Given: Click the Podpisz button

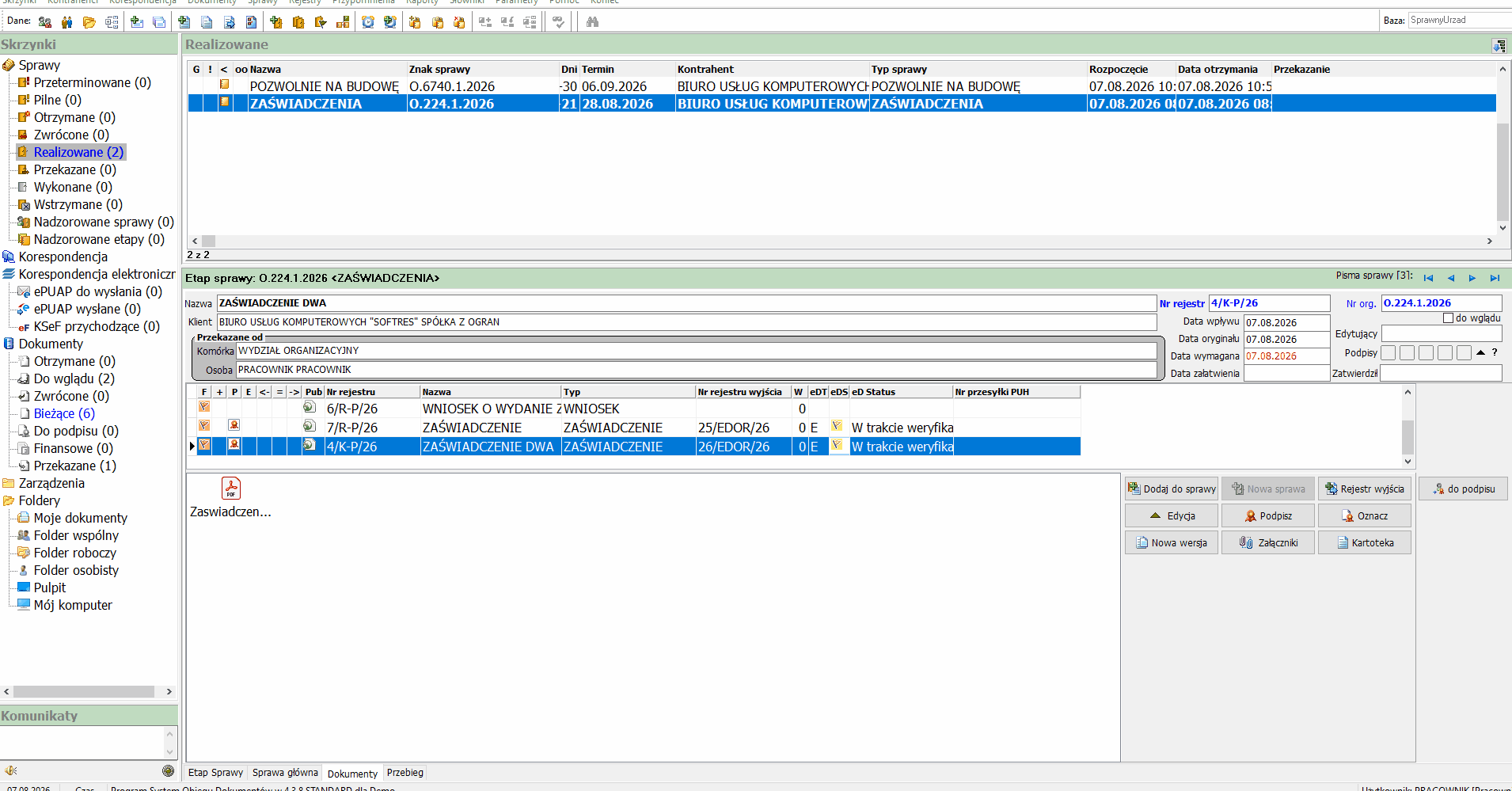Looking at the screenshot, I should (x=1268, y=515).
